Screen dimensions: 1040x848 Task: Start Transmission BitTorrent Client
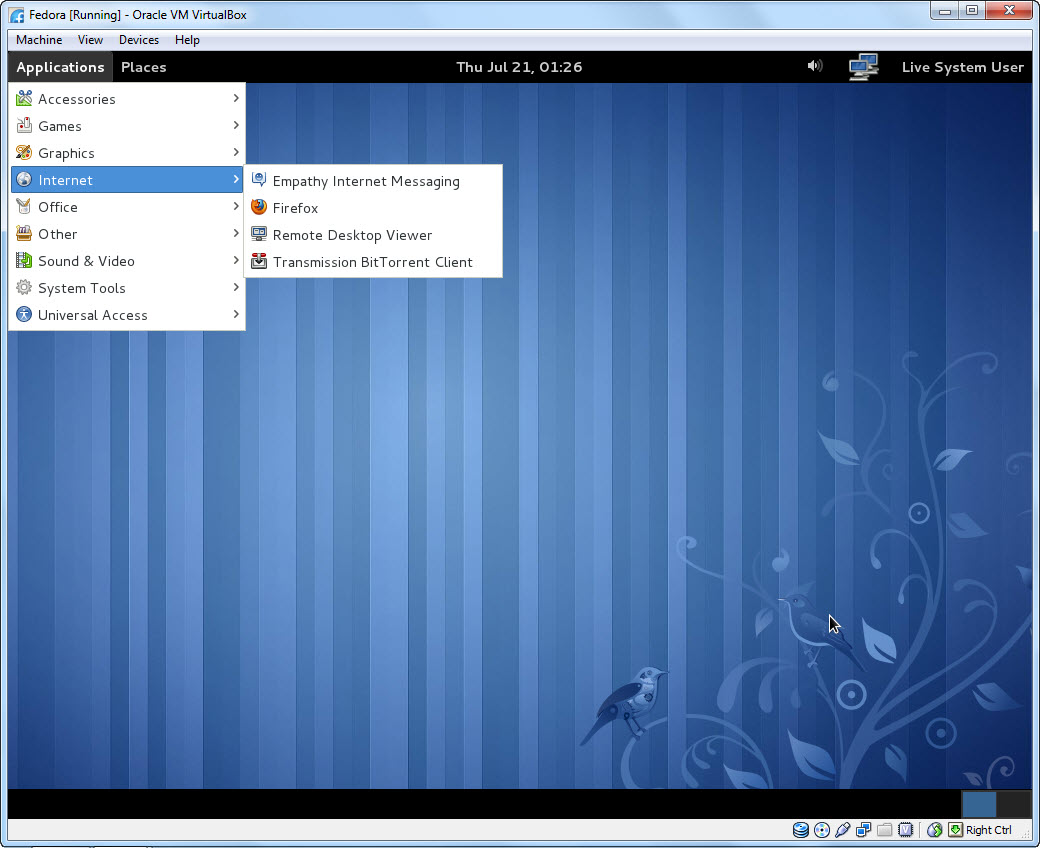[373, 261]
